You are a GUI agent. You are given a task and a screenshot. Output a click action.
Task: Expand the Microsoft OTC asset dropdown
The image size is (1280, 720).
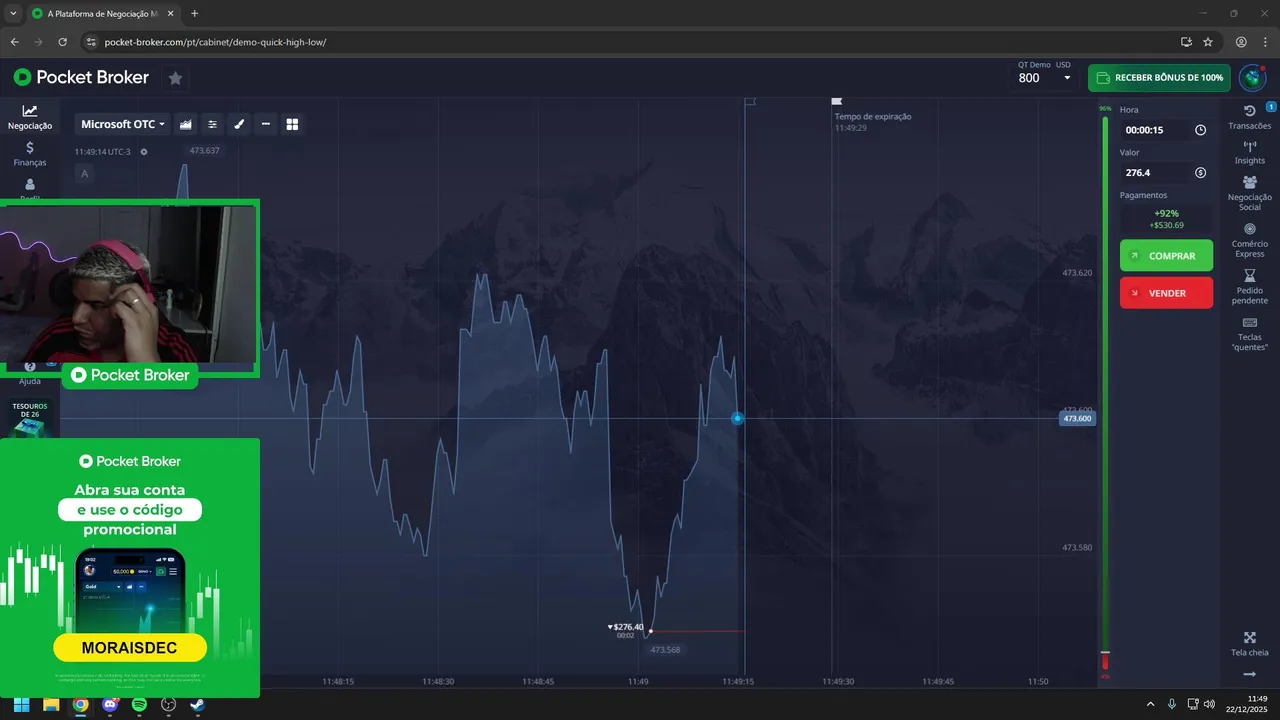[123, 124]
